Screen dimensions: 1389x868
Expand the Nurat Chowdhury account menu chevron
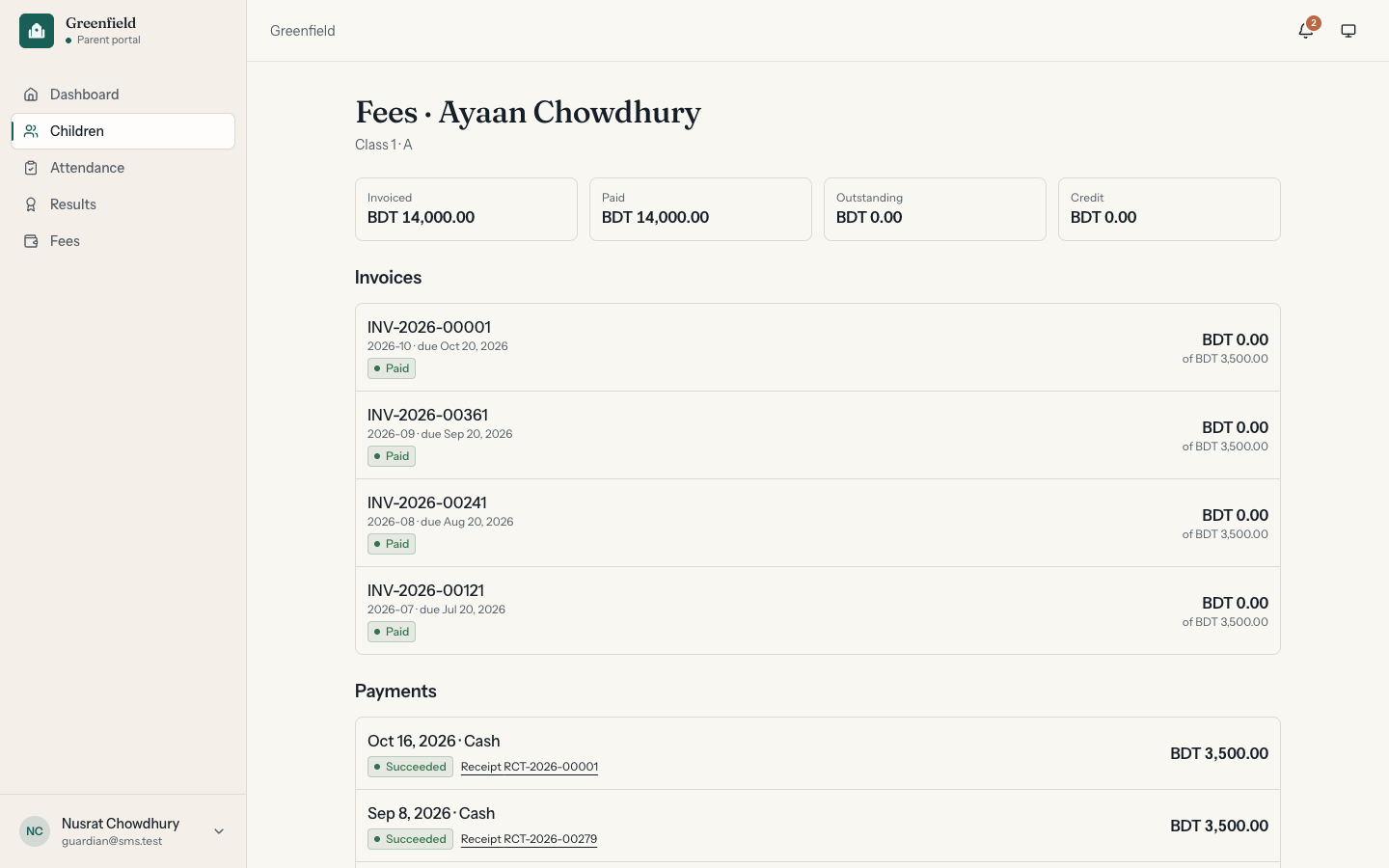coord(219,831)
